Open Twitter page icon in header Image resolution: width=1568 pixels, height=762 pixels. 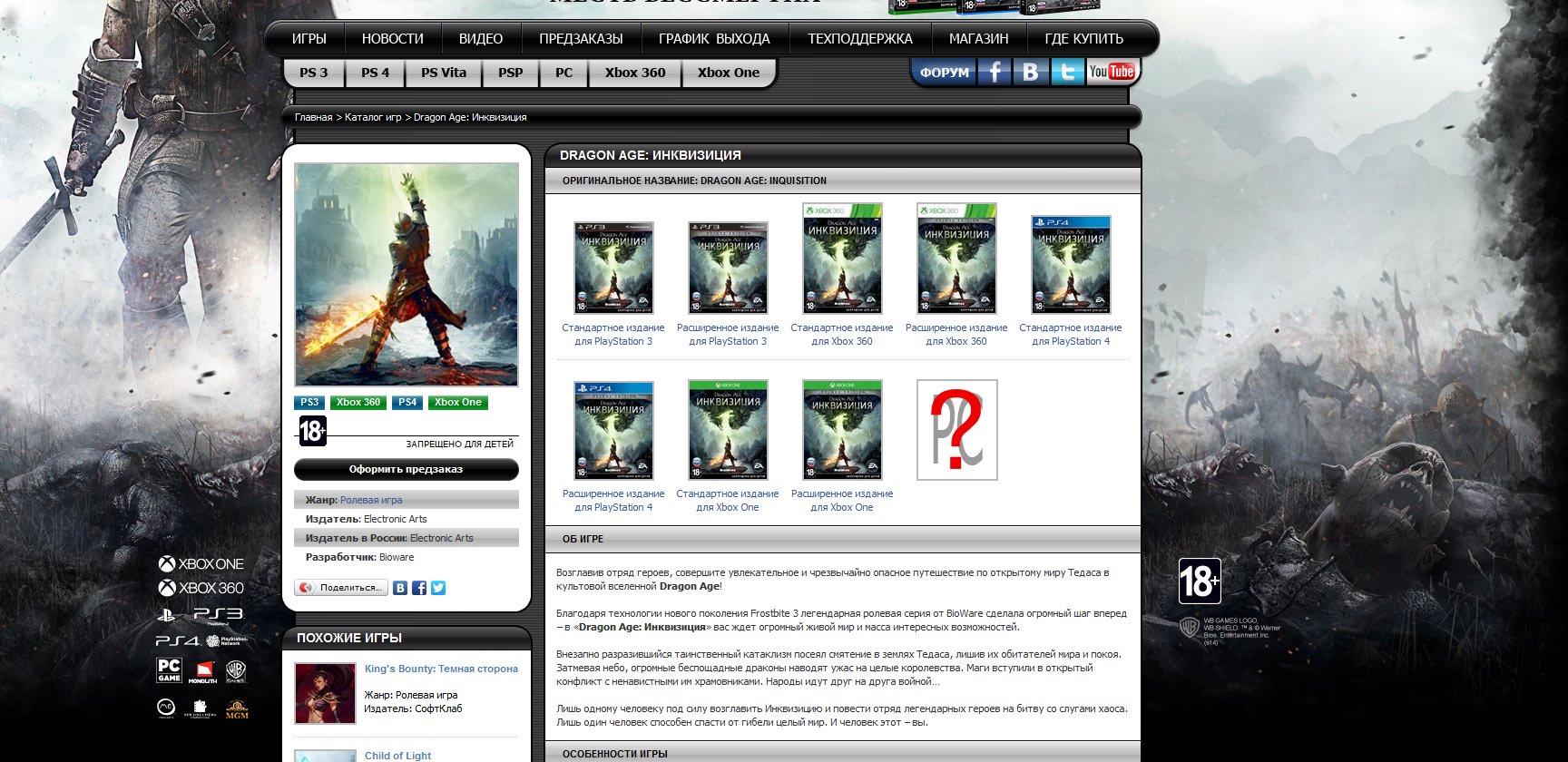point(1067,72)
